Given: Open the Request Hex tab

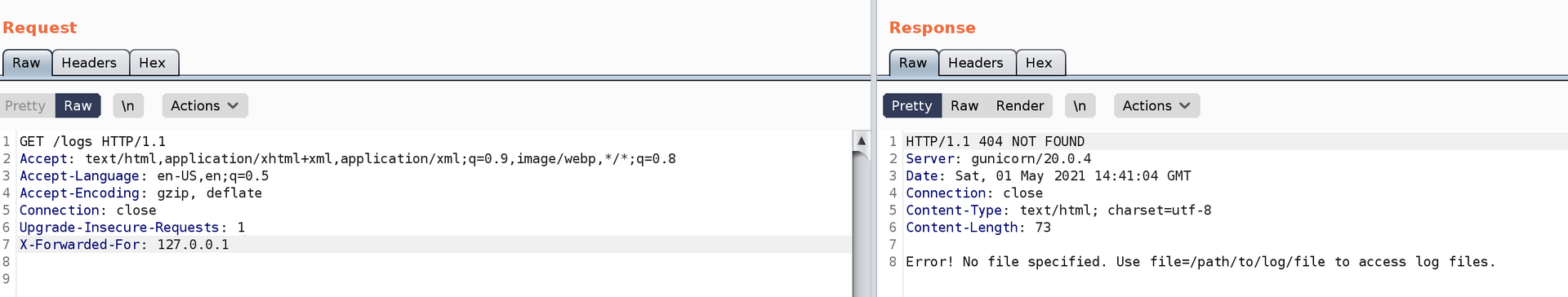Looking at the screenshot, I should [x=153, y=63].
